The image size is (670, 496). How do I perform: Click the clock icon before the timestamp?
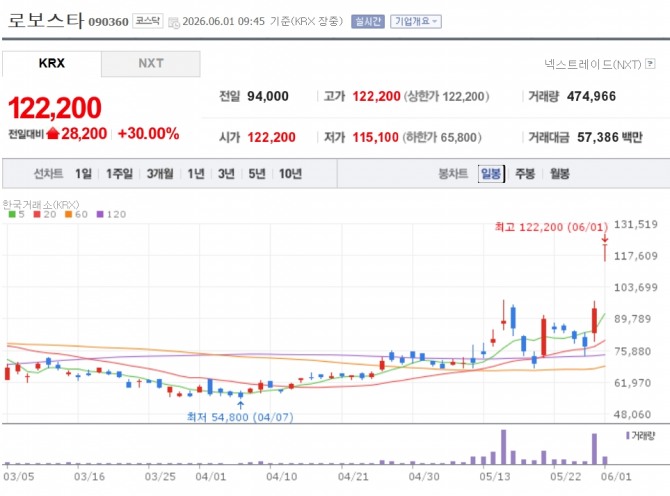(x=174, y=23)
